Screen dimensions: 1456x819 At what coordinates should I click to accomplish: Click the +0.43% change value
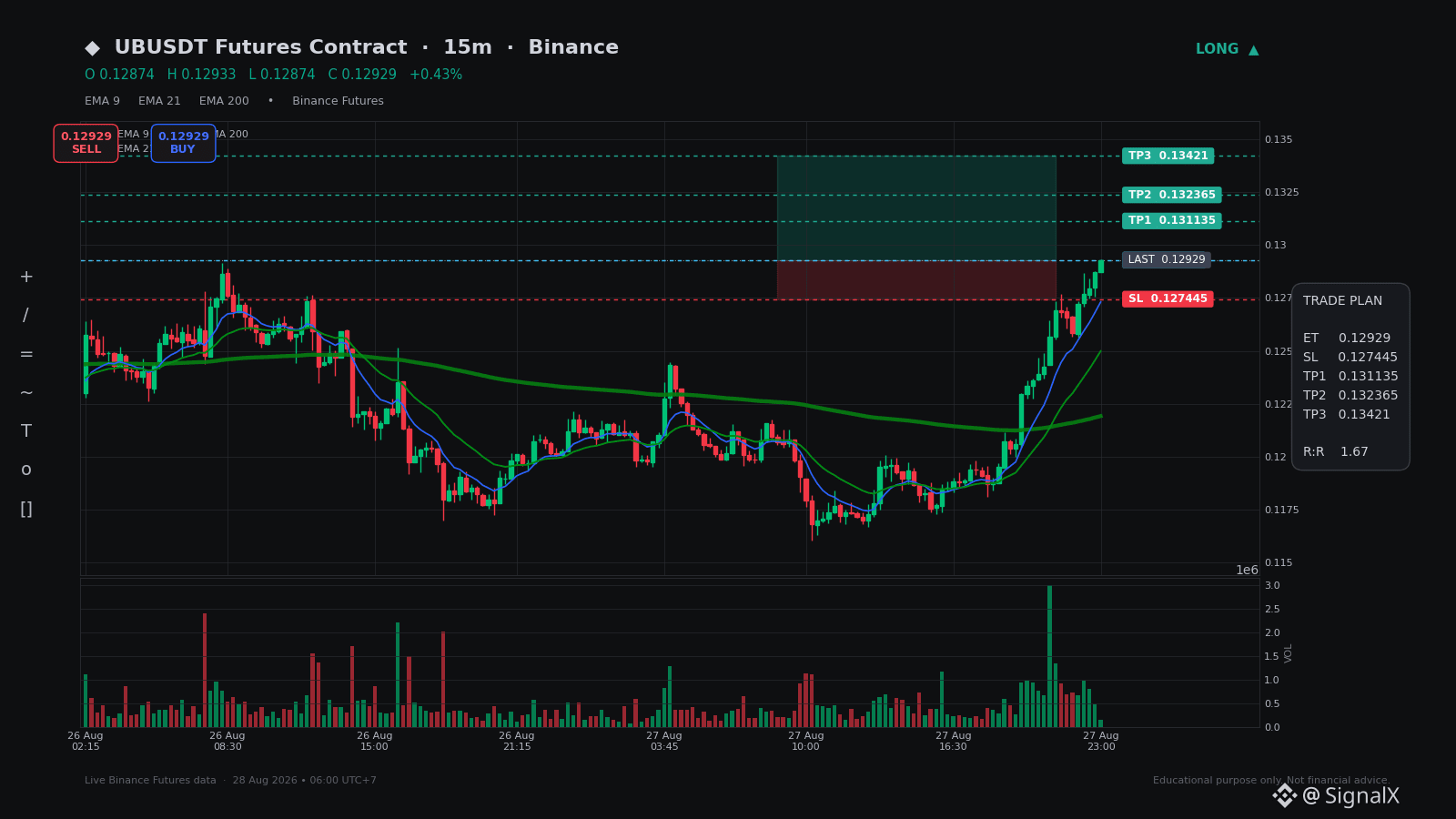436,75
